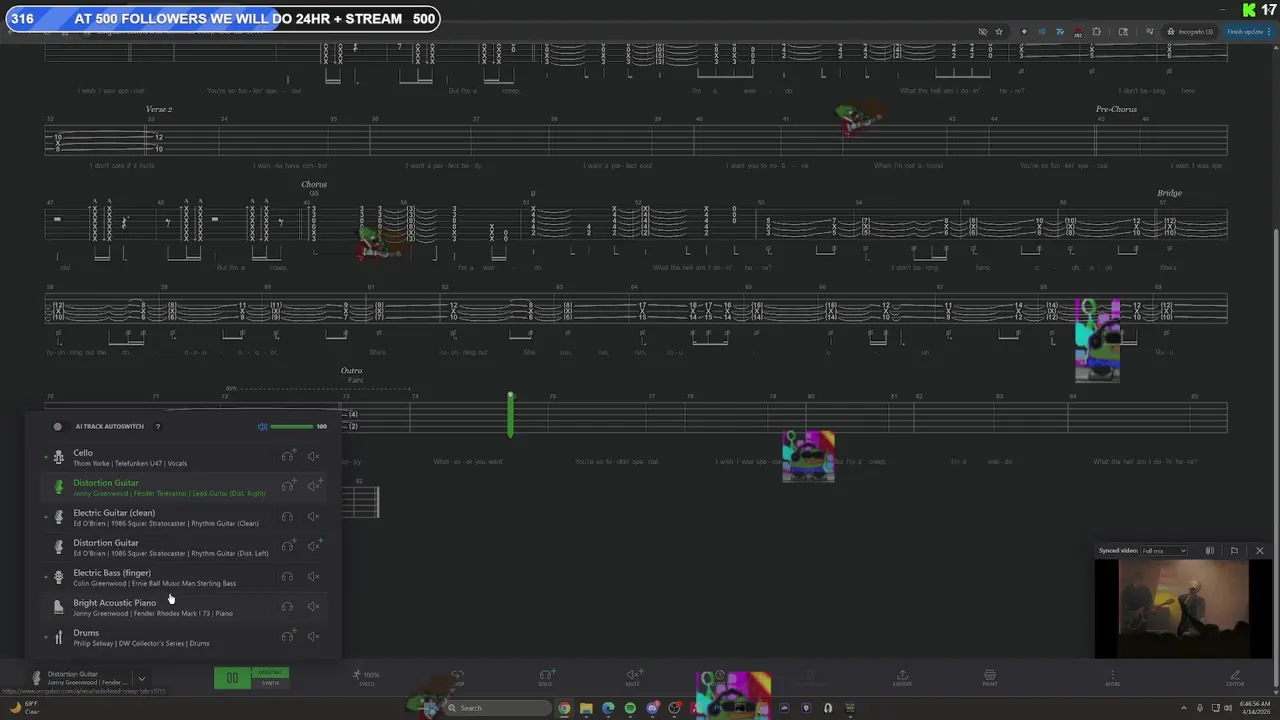The image size is (1280, 720).
Task: Toggle Mute in the bottom toolbar
Action: 633,677
